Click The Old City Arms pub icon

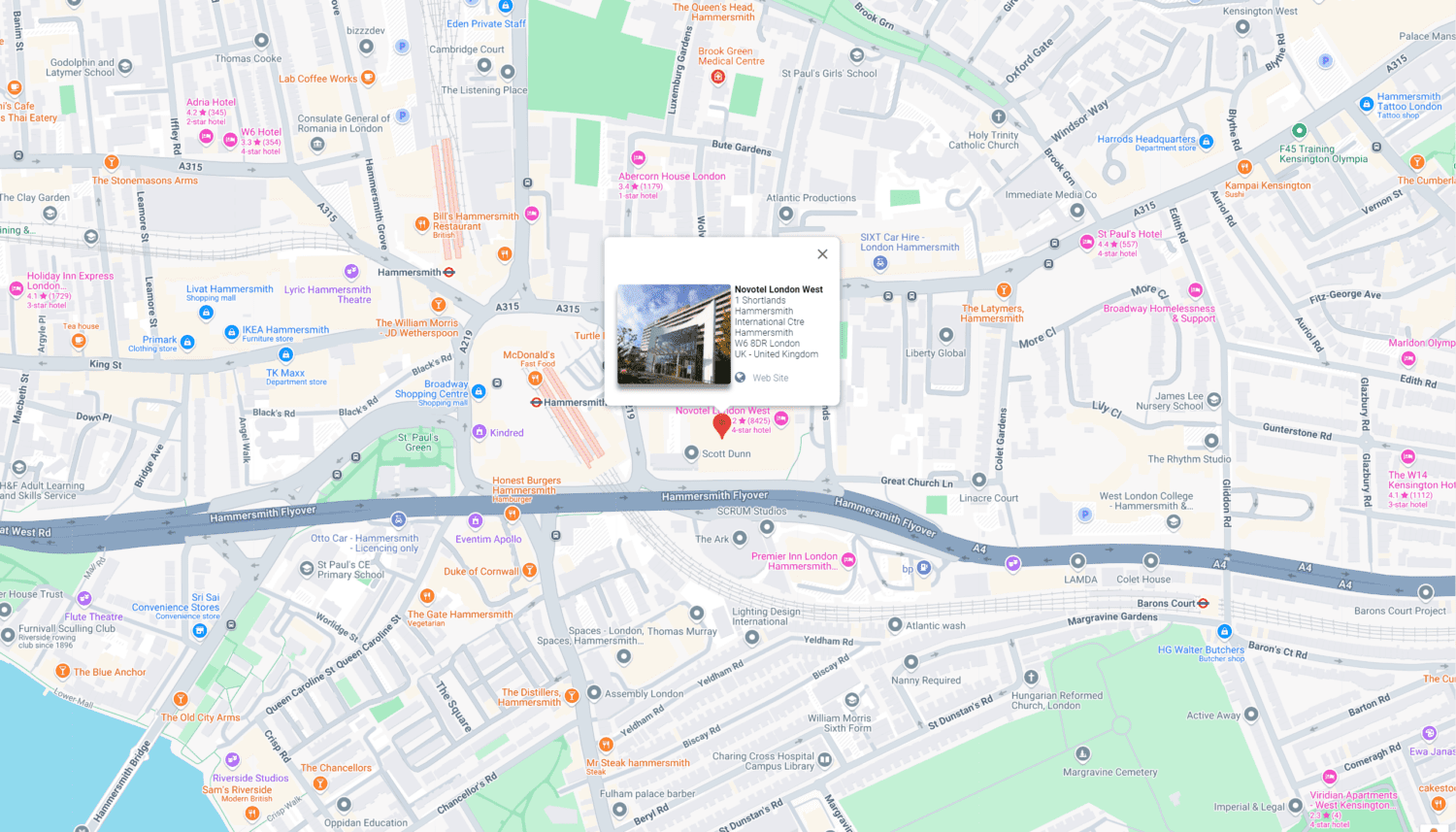181,699
